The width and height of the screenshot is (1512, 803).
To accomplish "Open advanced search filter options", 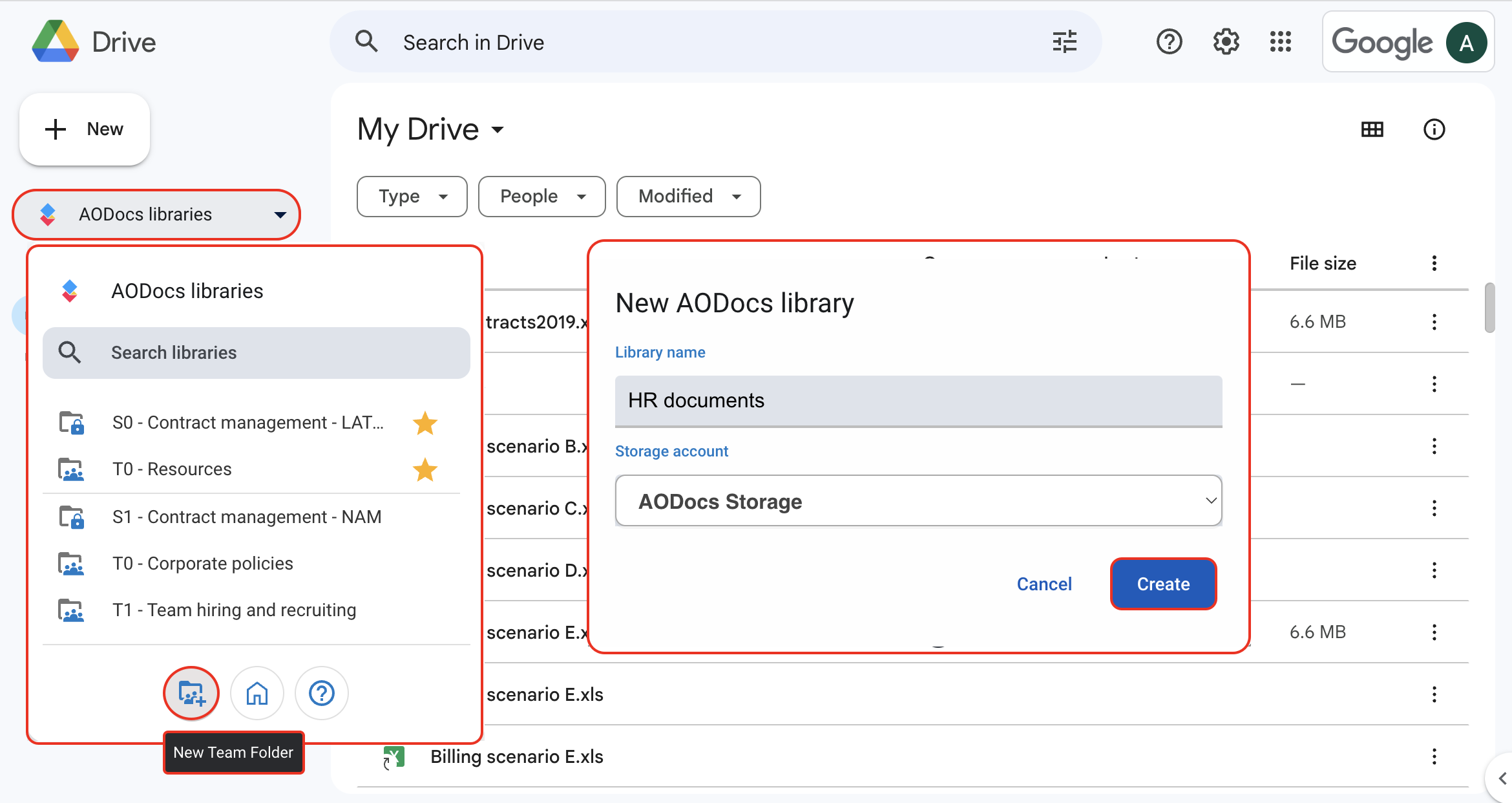I will (x=1064, y=42).
